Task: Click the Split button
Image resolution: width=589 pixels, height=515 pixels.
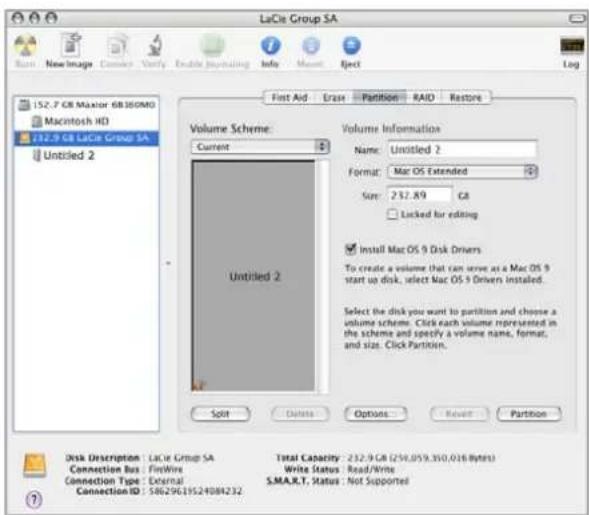Action: pyautogui.click(x=220, y=414)
